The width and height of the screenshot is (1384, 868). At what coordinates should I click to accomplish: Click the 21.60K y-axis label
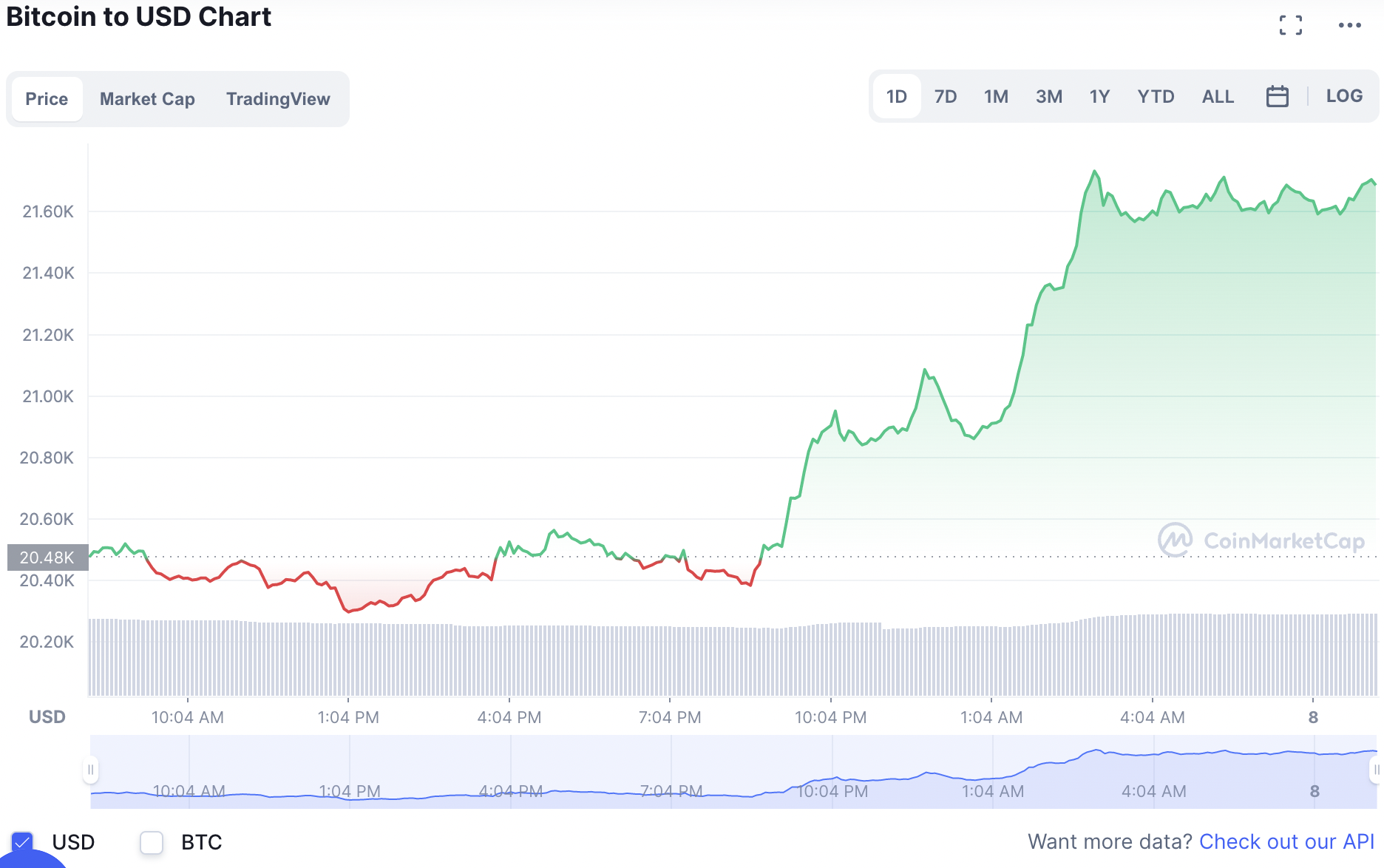coord(48,211)
